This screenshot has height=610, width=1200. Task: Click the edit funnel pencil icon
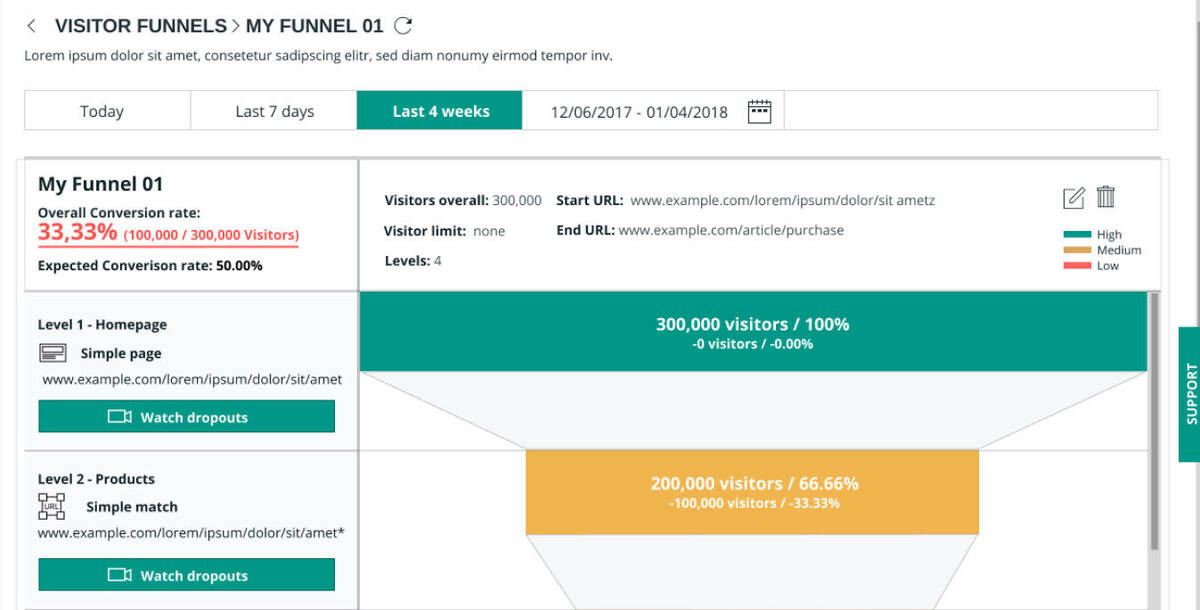1074,198
